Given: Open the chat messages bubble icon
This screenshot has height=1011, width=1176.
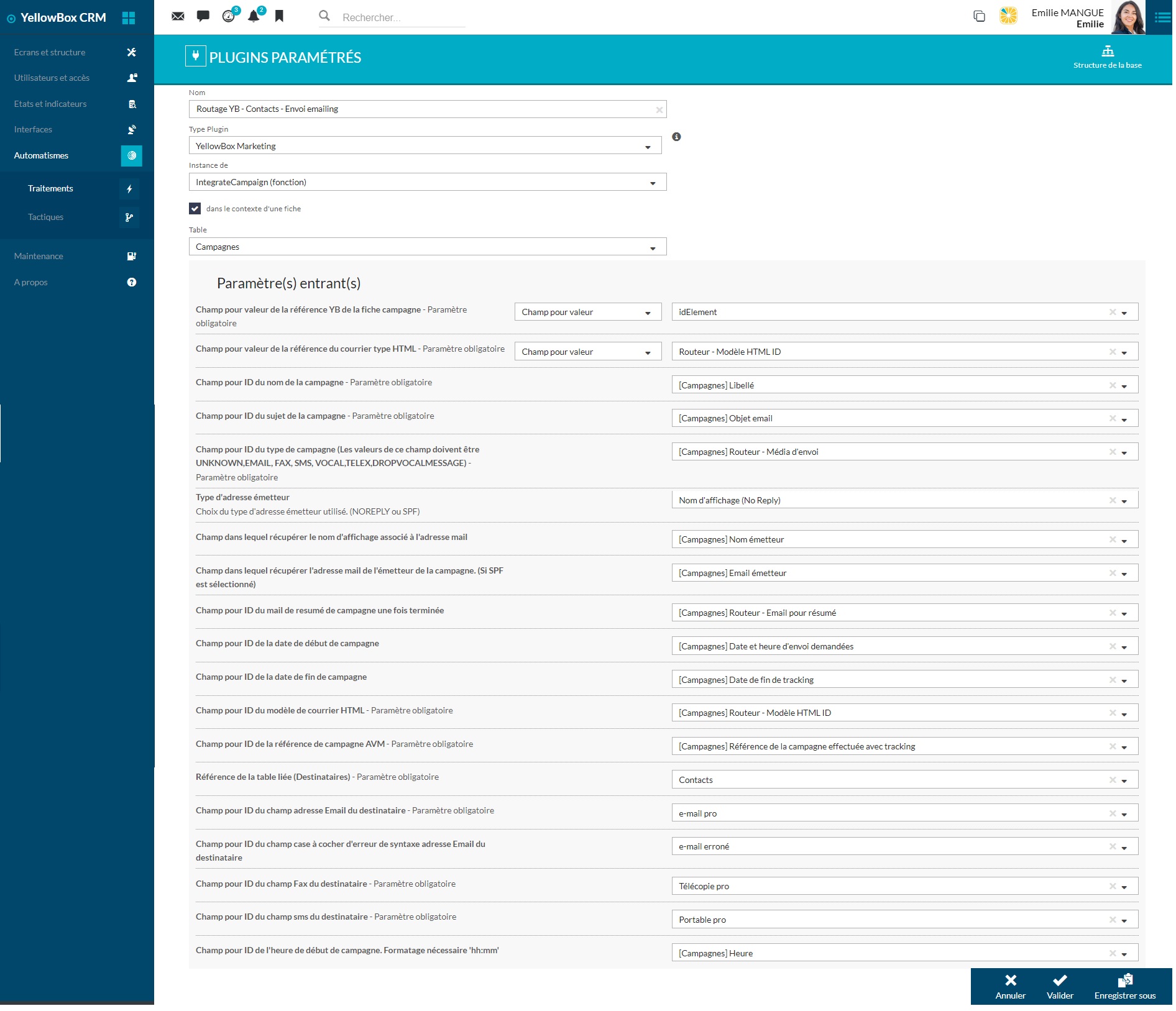Looking at the screenshot, I should coord(203,16).
